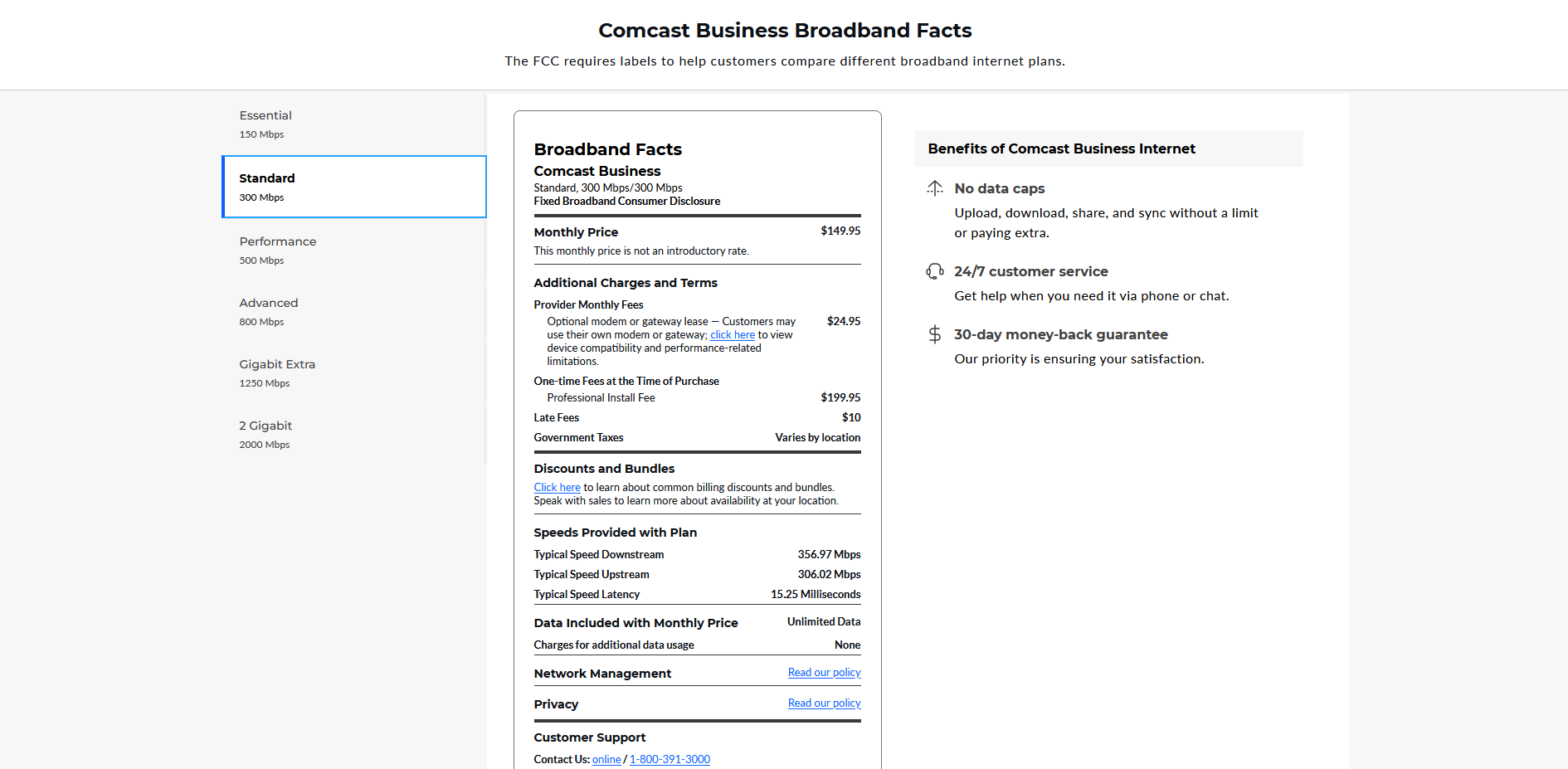Open the modem compatibility 'click here' link

[733, 335]
